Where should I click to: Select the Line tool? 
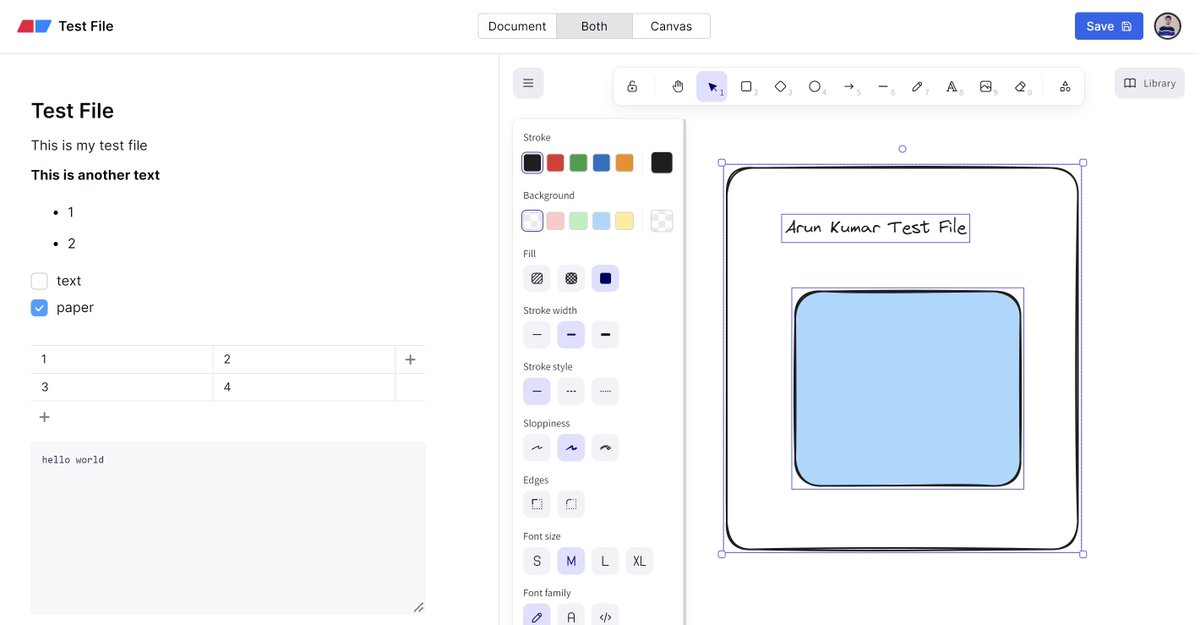click(x=883, y=87)
